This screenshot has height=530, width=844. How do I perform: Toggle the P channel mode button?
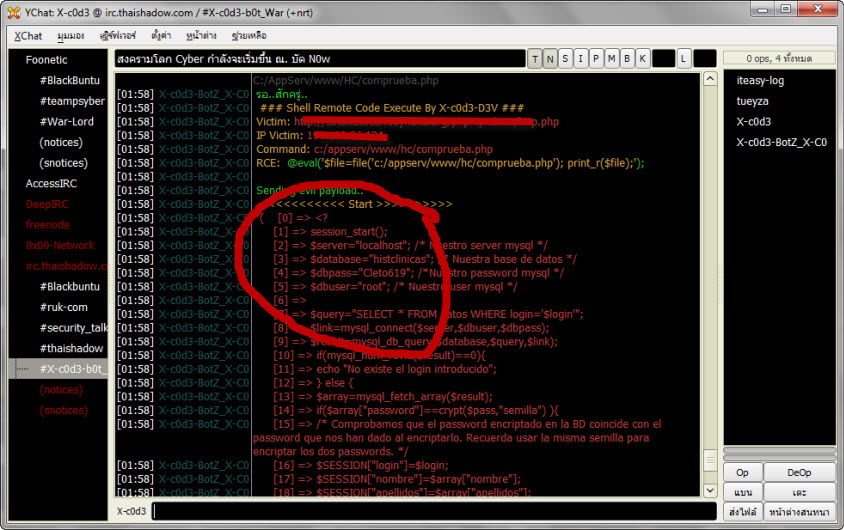coord(596,59)
